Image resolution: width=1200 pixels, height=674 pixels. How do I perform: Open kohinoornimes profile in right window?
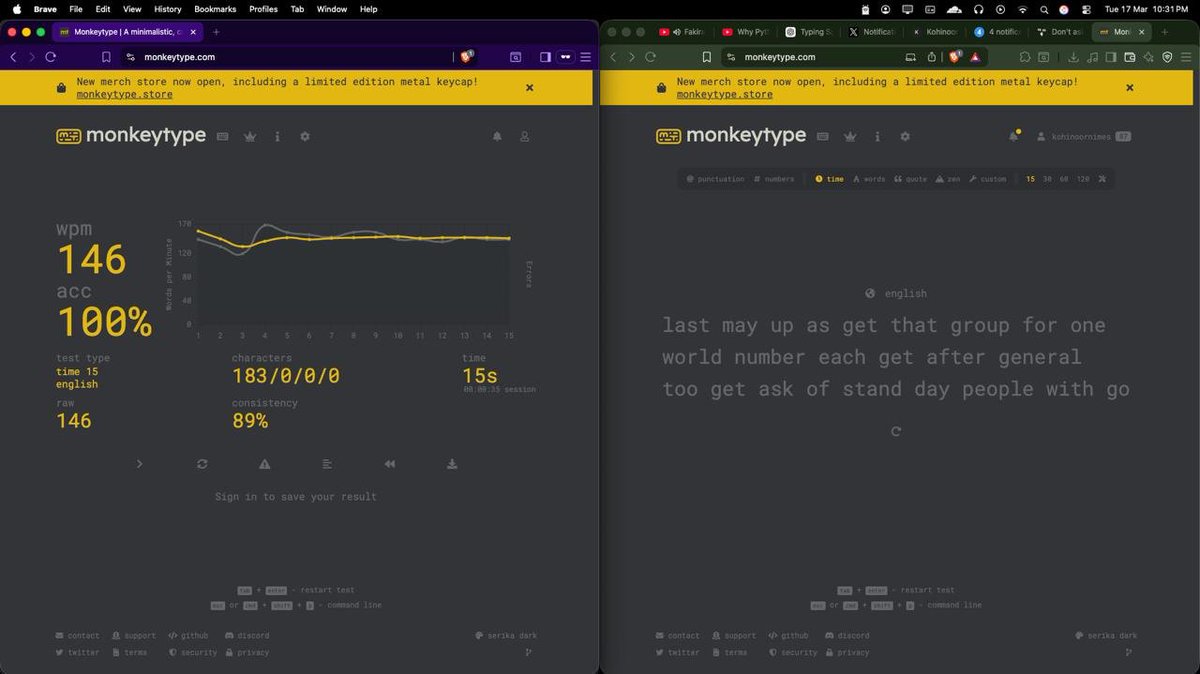[x=1083, y=136]
